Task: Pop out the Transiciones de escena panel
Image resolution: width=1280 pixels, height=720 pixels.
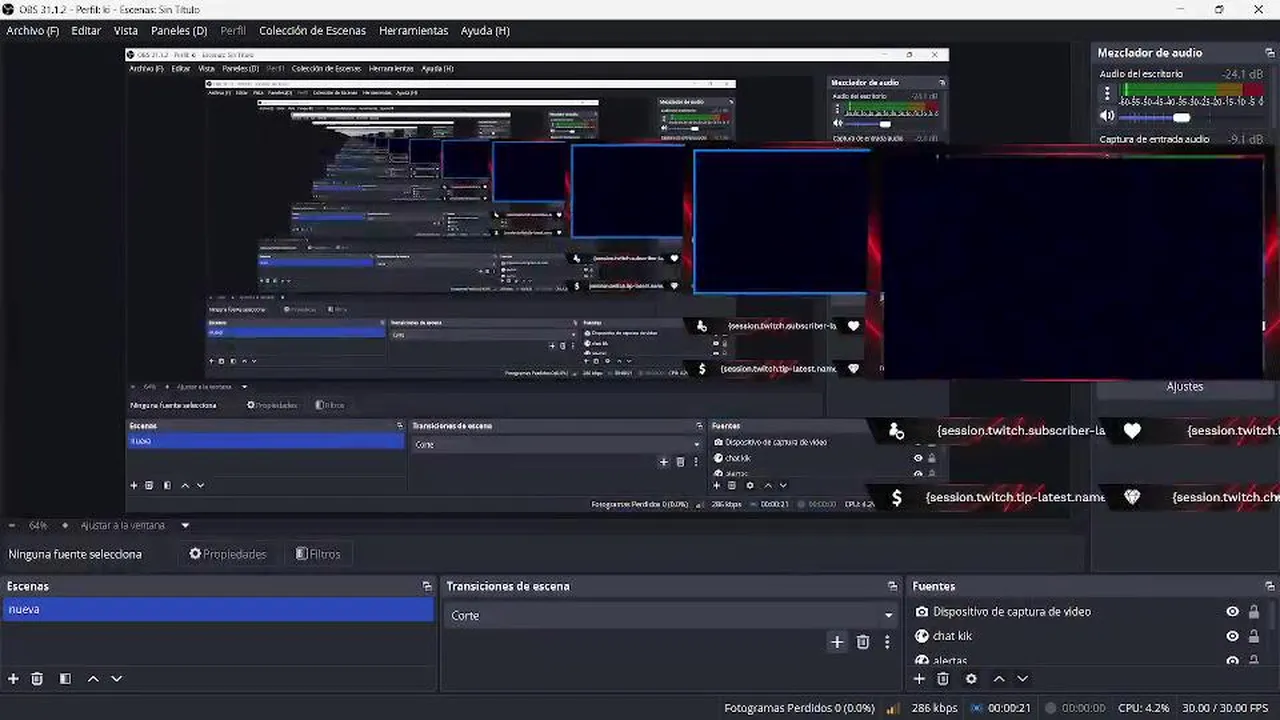Action: (x=893, y=587)
